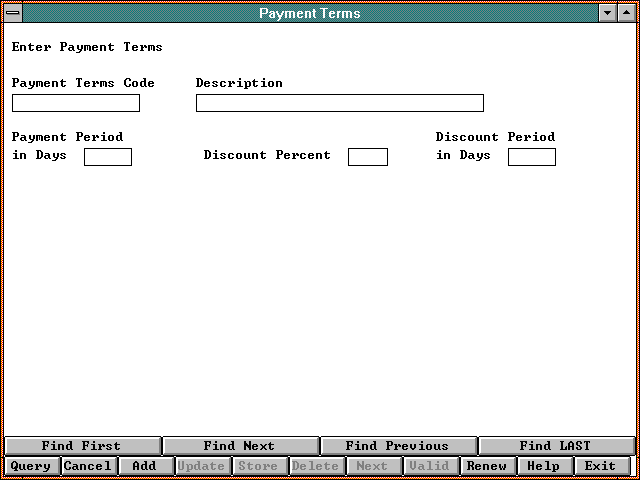Open the window system control menu
The width and height of the screenshot is (640, 480).
13,13
